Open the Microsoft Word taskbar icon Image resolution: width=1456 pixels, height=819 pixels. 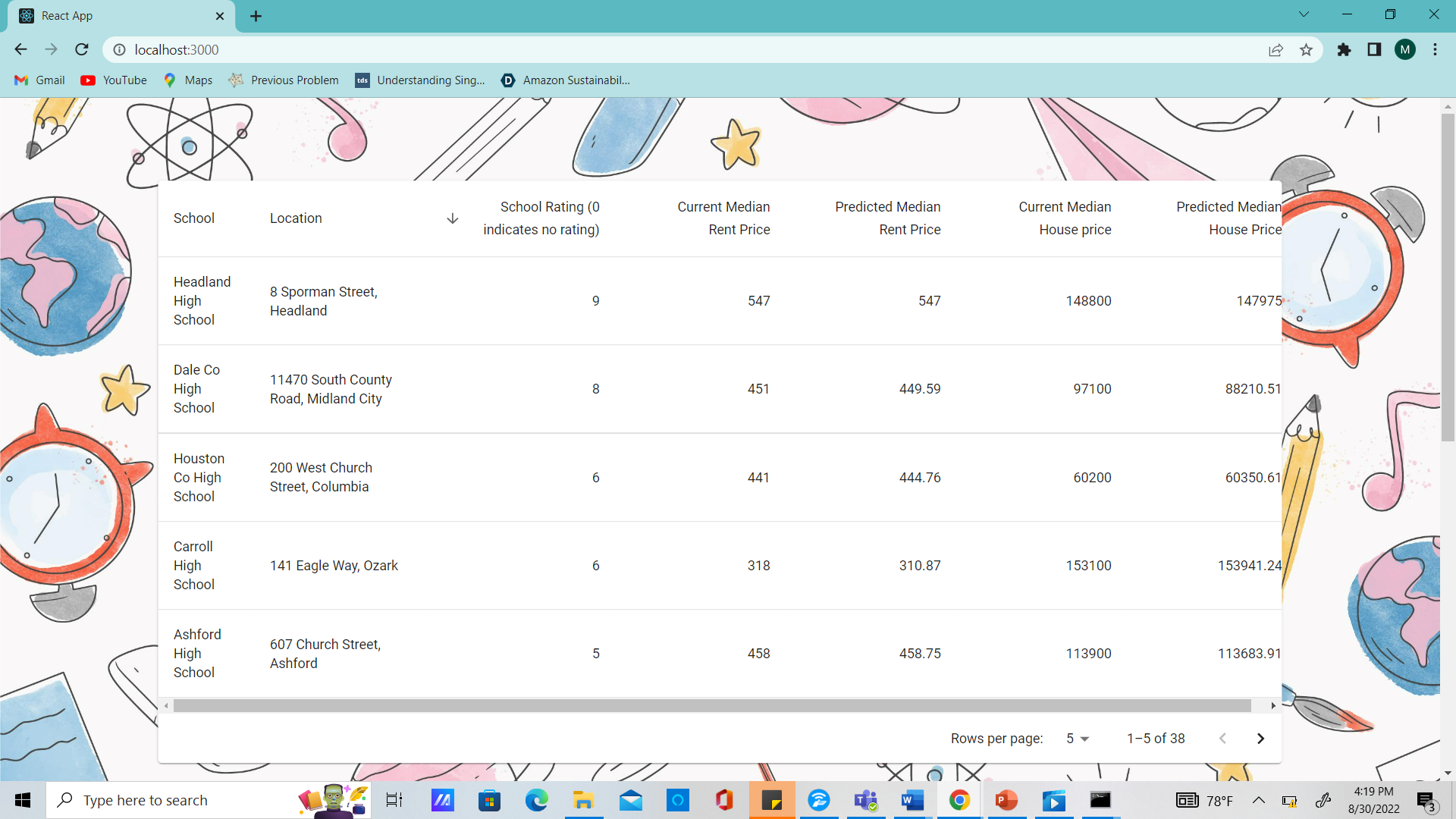pyautogui.click(x=912, y=800)
